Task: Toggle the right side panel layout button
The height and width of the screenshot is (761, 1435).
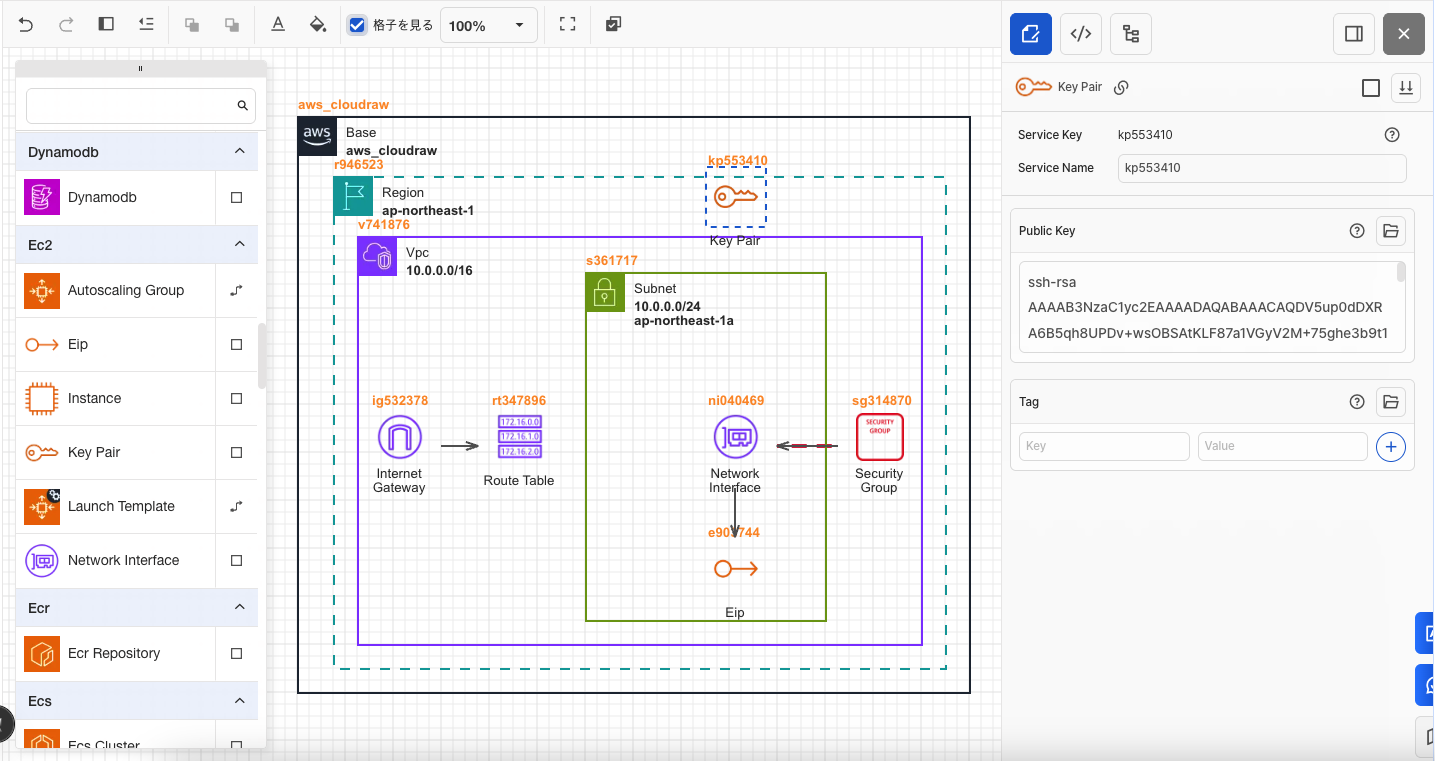Action: point(1354,34)
